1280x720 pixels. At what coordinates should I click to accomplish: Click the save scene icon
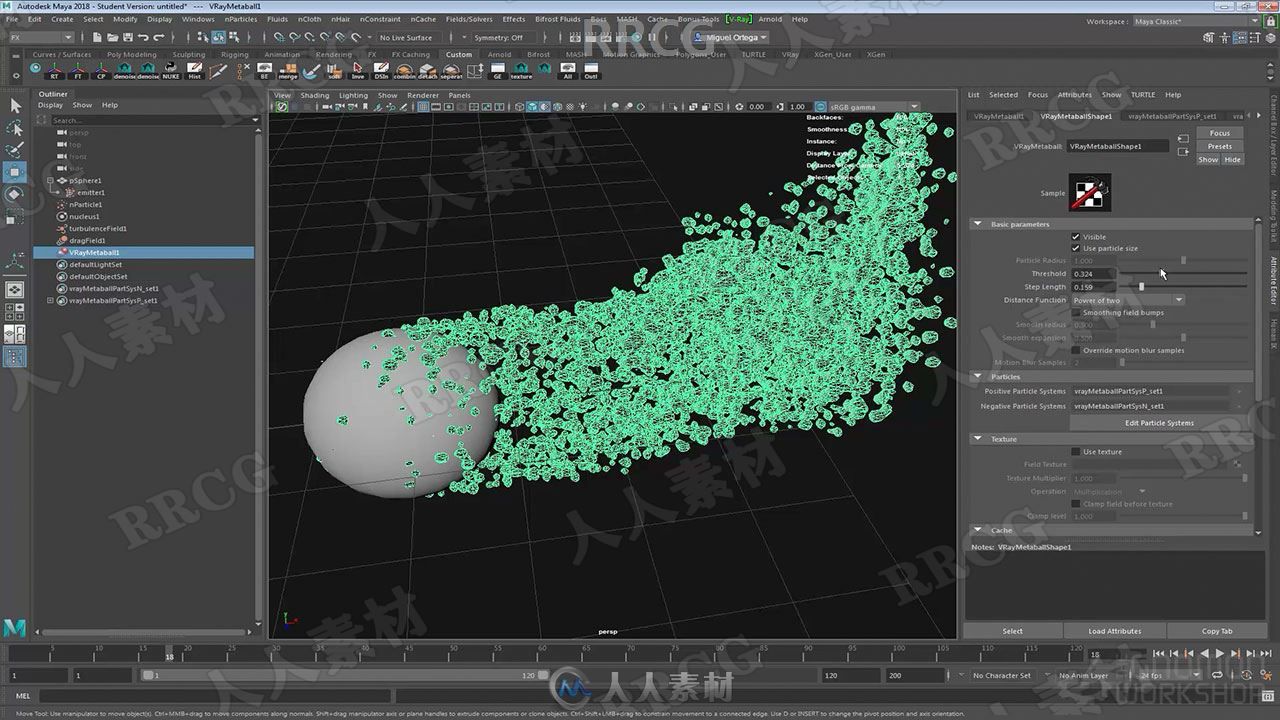127,37
